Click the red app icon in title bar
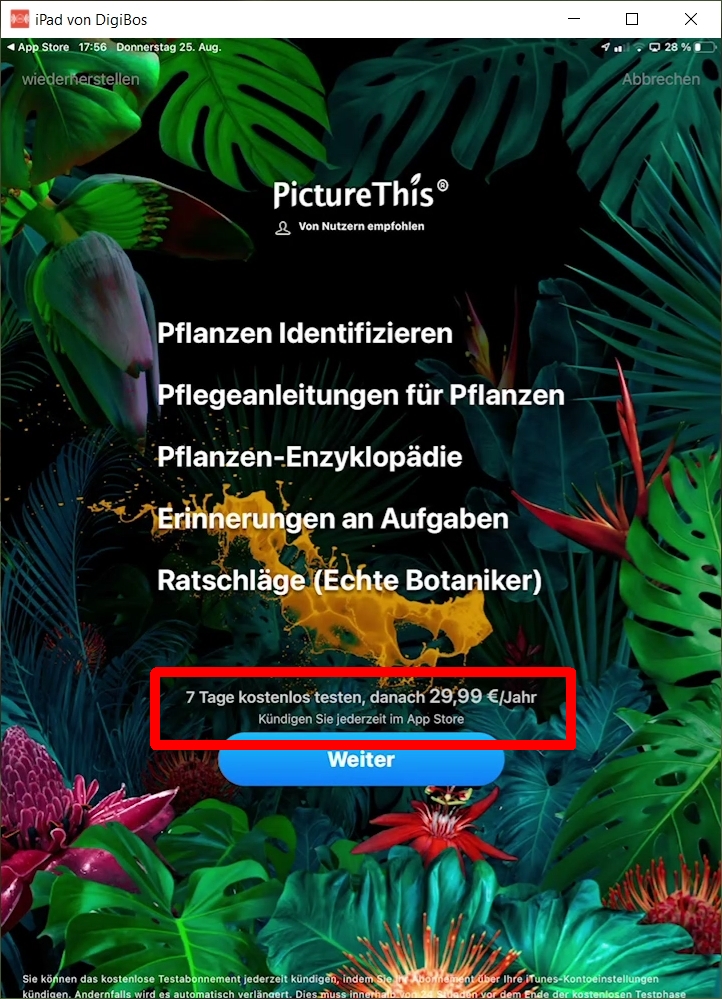This screenshot has height=999, width=722. (20, 19)
